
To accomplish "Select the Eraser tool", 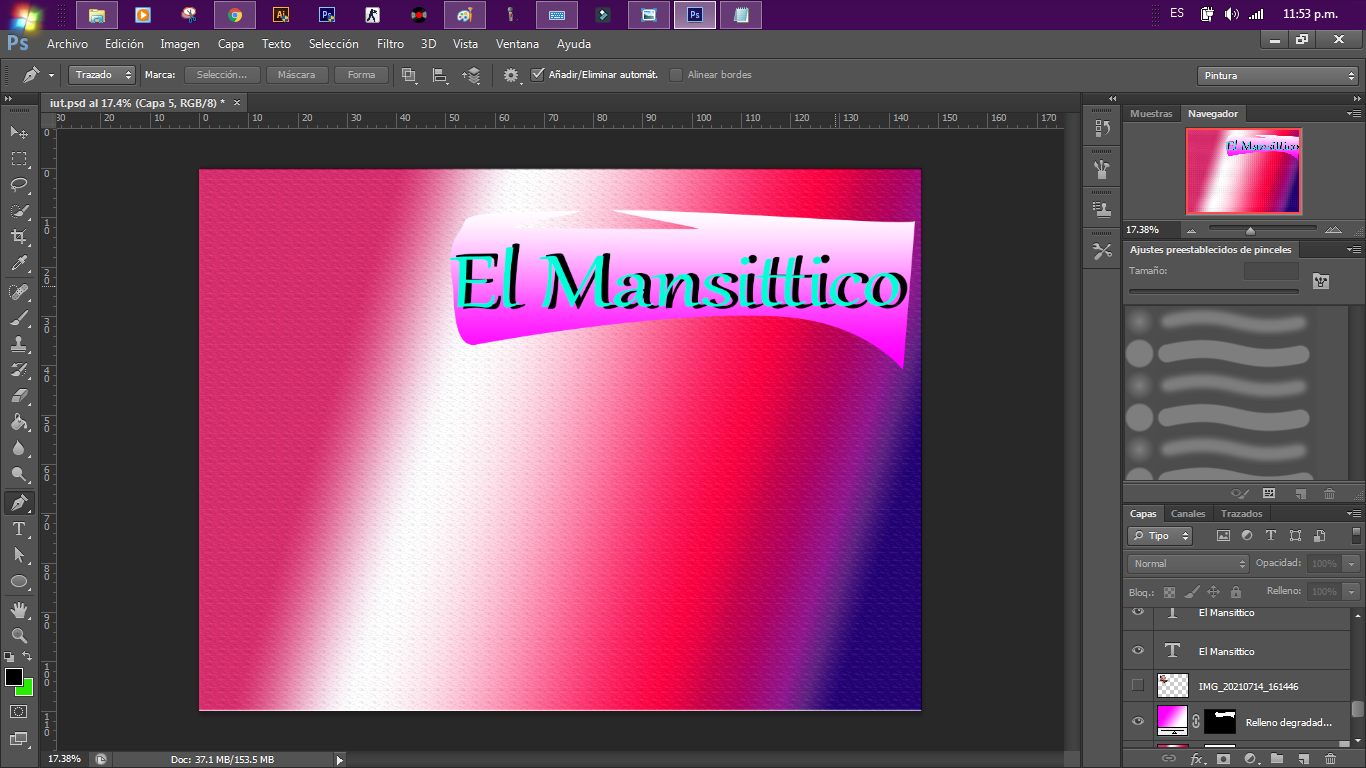I will click(19, 396).
